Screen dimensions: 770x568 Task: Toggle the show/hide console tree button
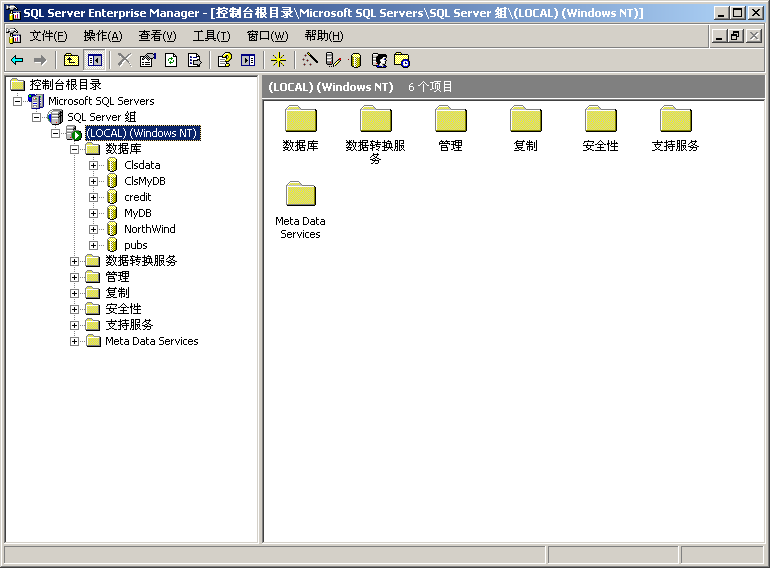(95, 60)
